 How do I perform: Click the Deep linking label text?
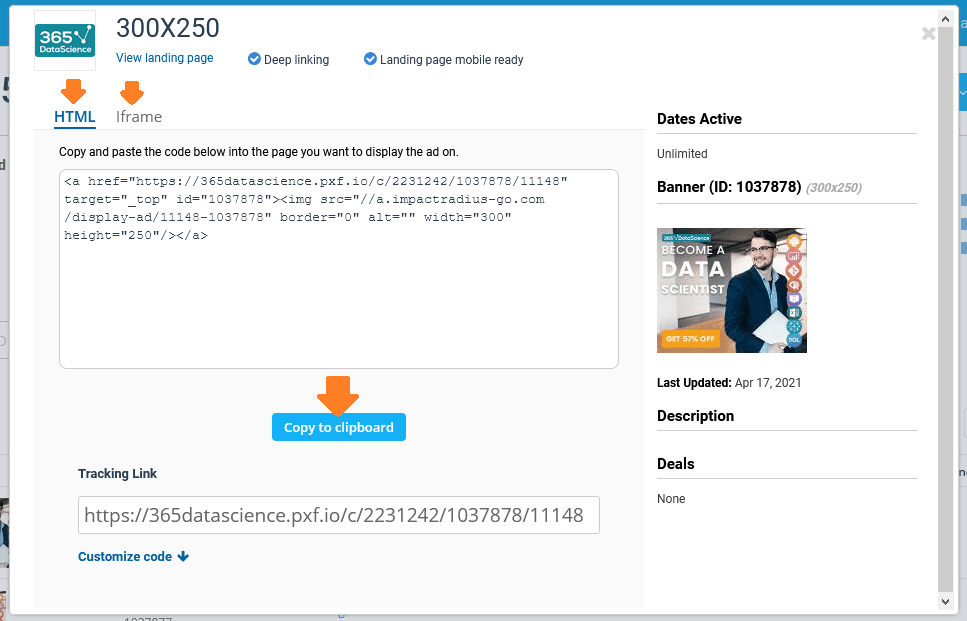point(297,60)
